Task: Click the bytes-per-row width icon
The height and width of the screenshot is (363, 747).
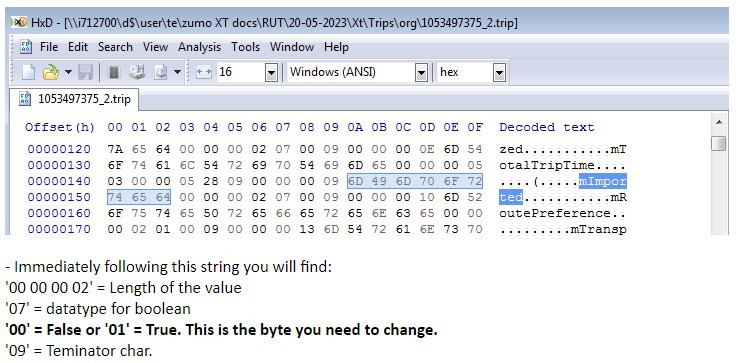Action: pyautogui.click(x=203, y=72)
